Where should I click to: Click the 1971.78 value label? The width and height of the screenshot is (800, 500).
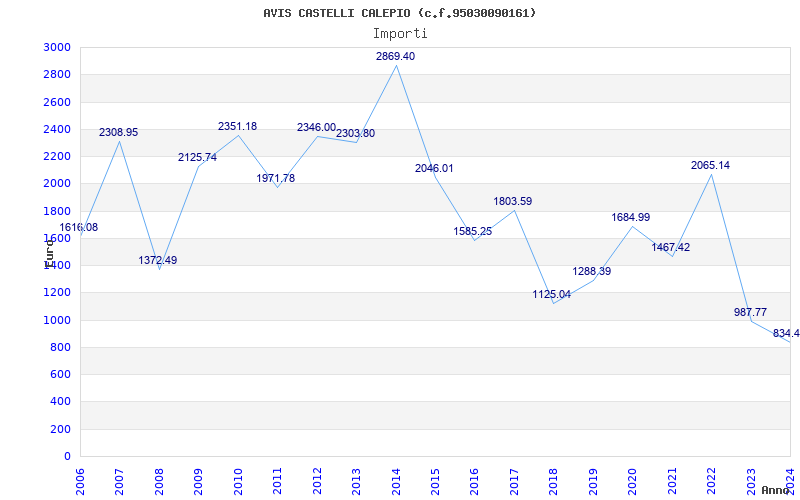[x=276, y=178]
